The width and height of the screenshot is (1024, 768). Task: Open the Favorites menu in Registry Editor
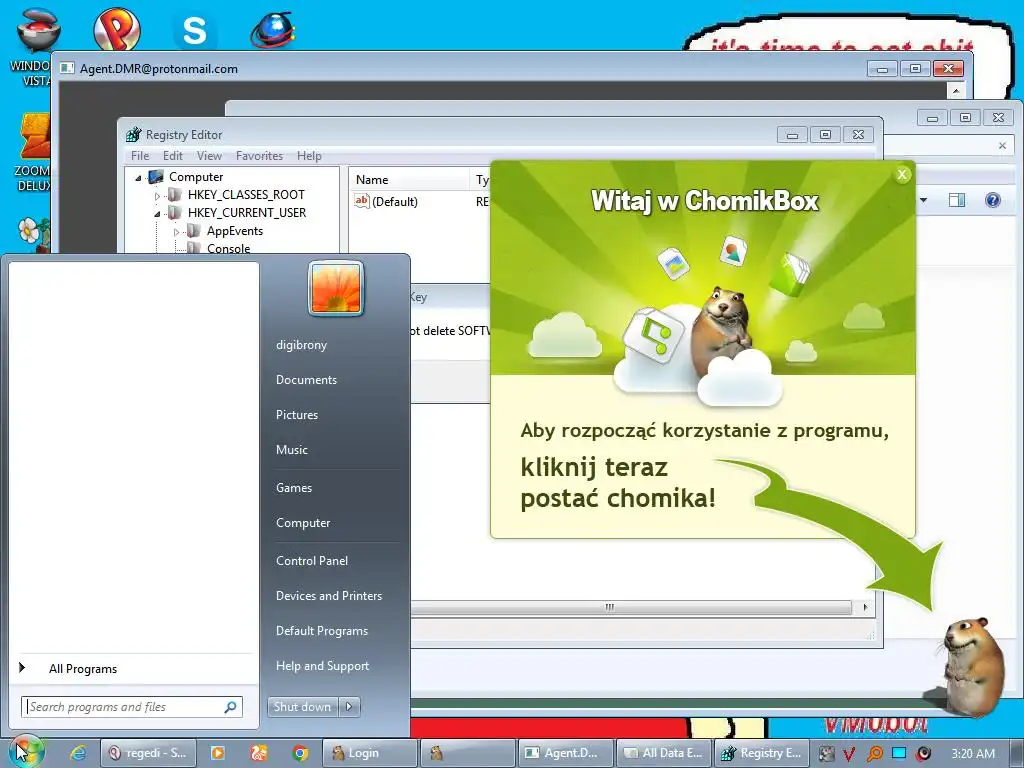tap(259, 156)
